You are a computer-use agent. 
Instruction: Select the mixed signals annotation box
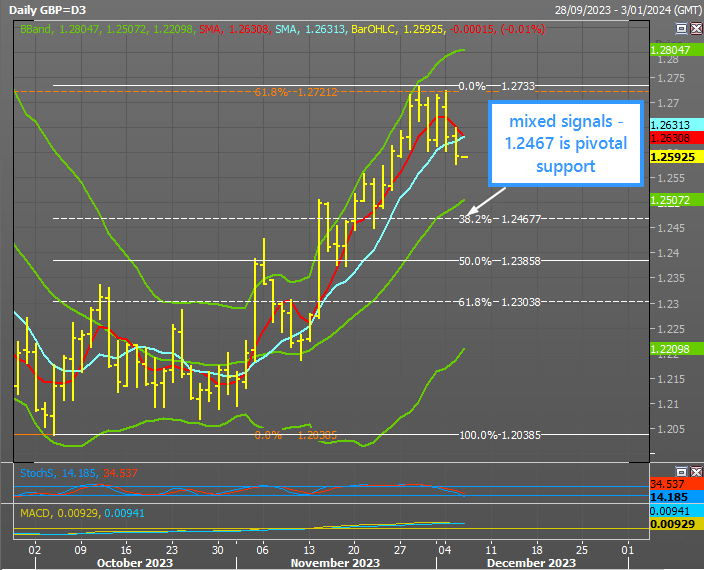[x=563, y=143]
